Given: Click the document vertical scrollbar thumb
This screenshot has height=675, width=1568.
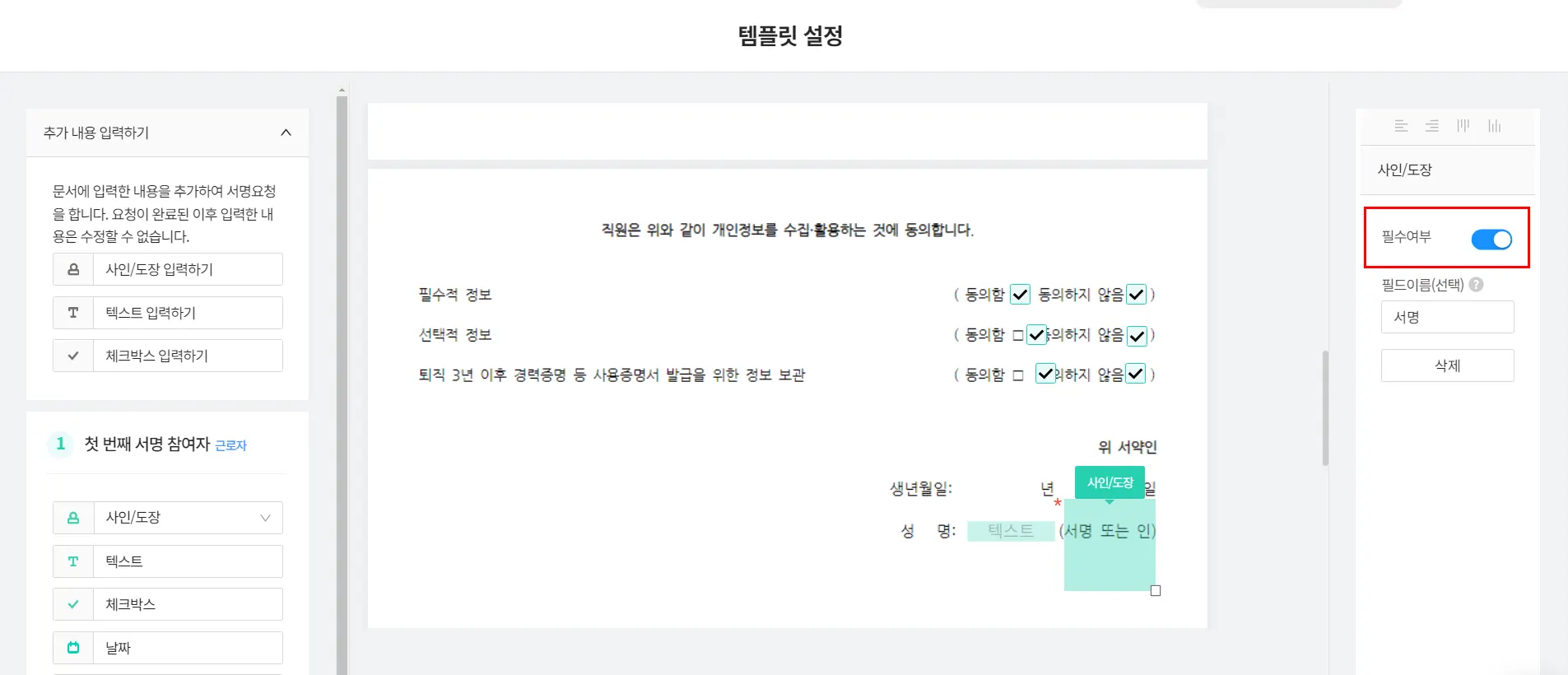Looking at the screenshot, I should 1325,408.
